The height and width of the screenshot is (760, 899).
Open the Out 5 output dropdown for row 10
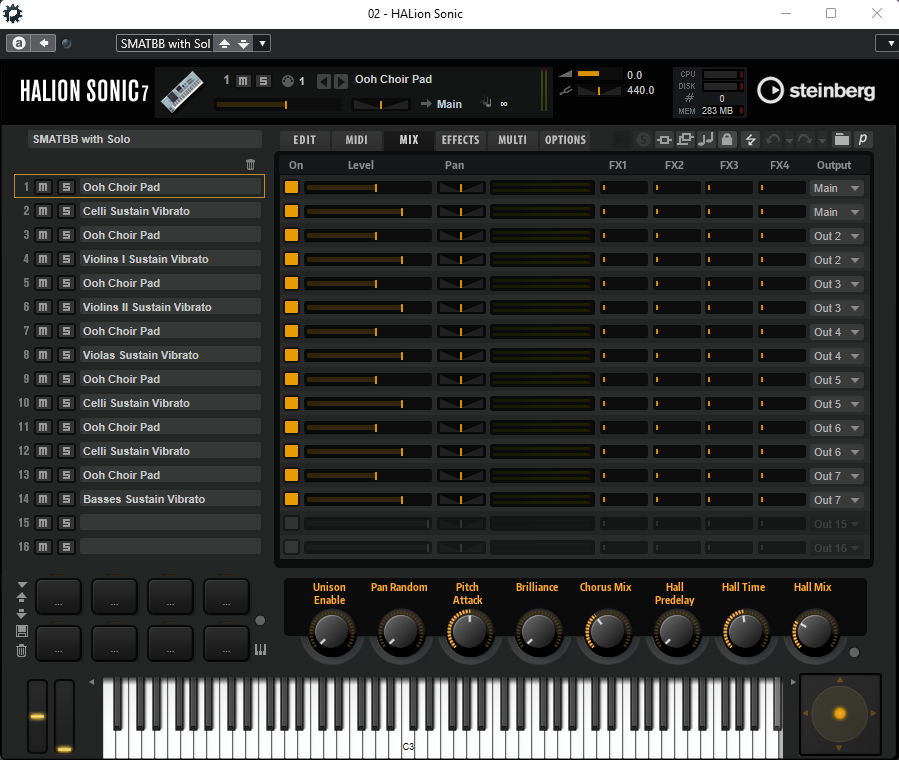pos(837,404)
